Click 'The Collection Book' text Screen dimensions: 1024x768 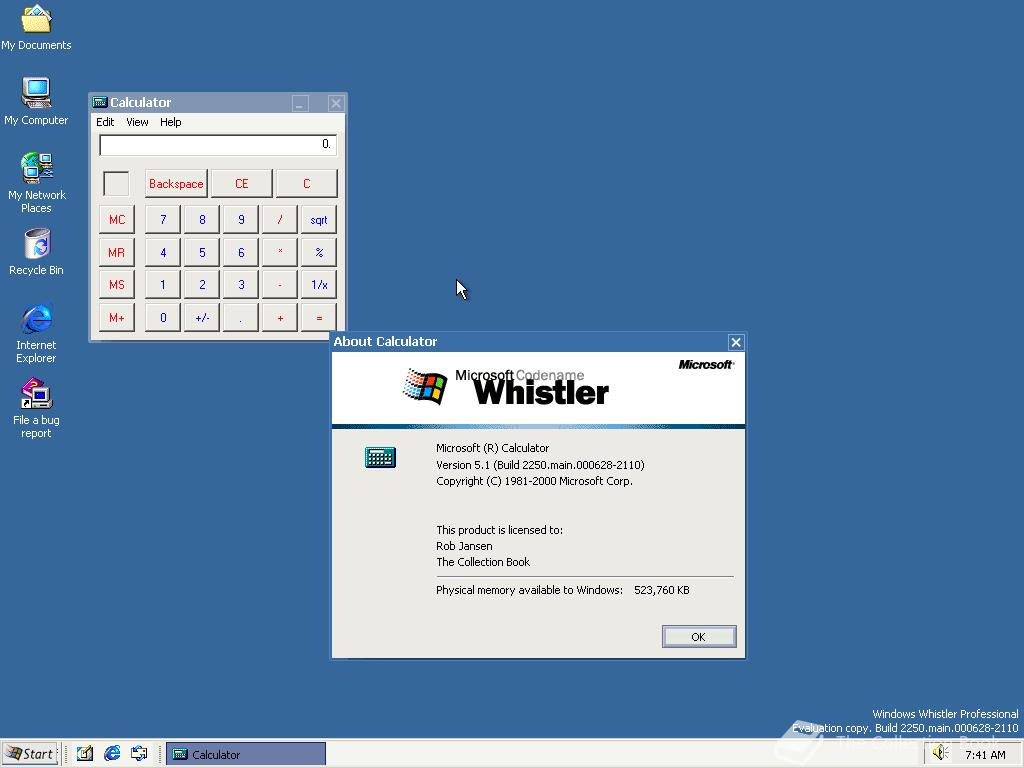483,562
